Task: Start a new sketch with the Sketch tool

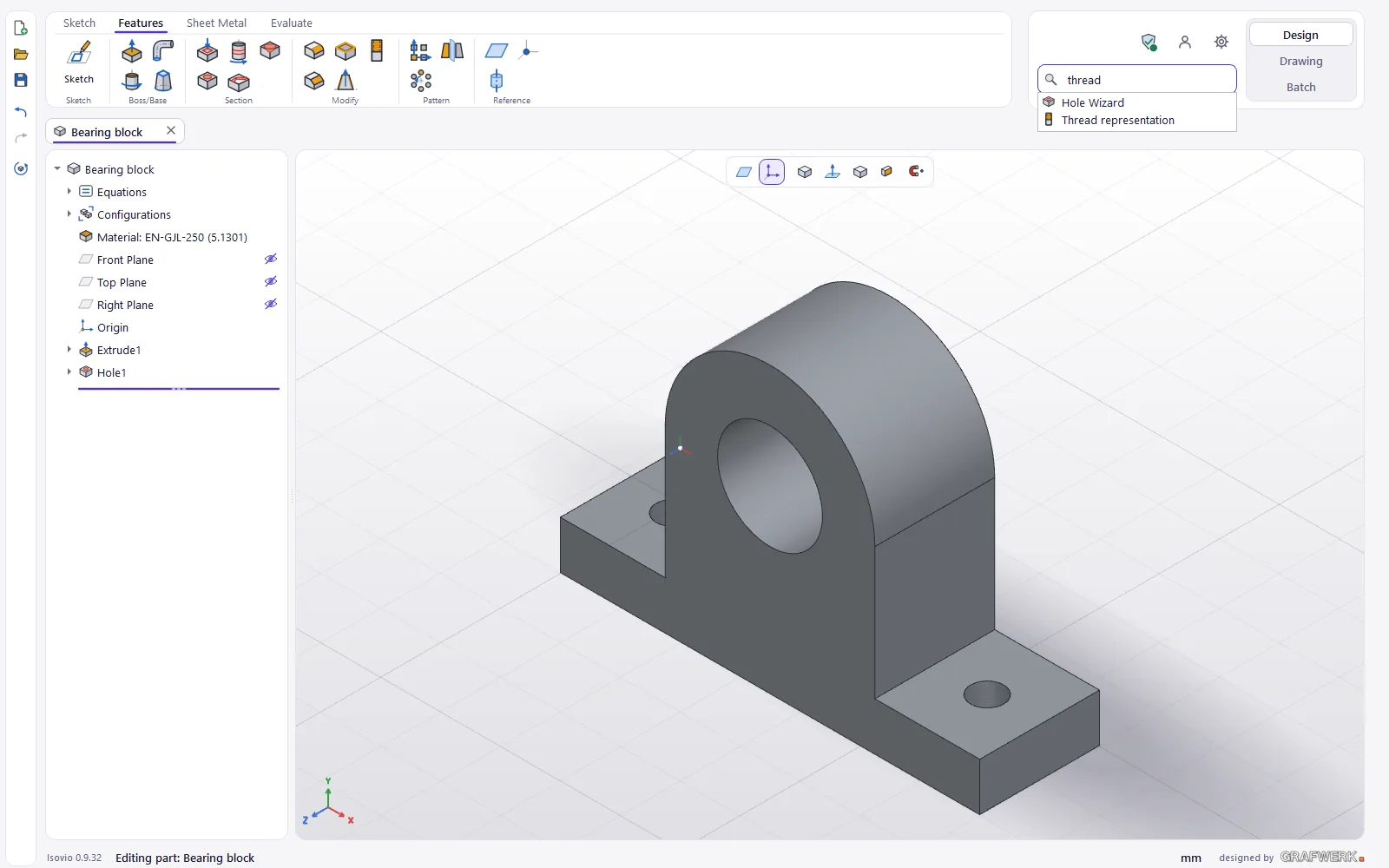Action: tap(79, 61)
